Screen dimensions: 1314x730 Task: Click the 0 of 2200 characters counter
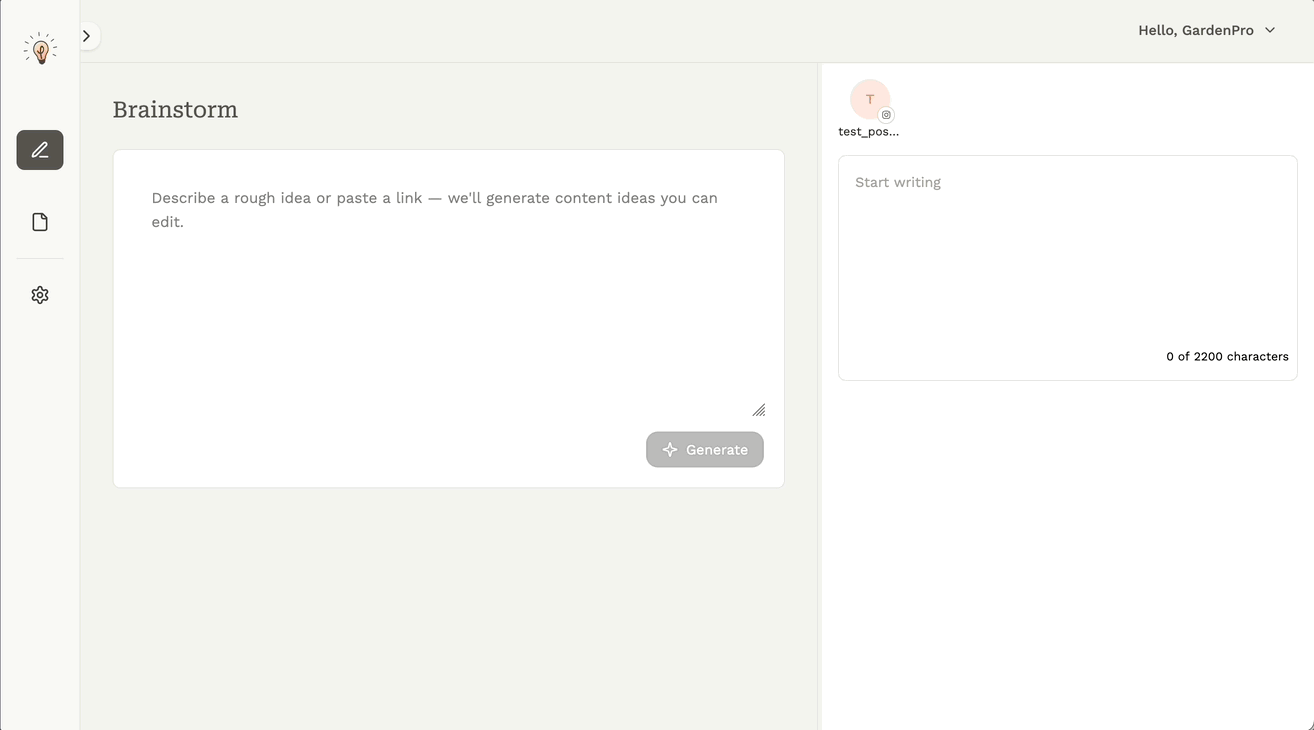click(1227, 356)
